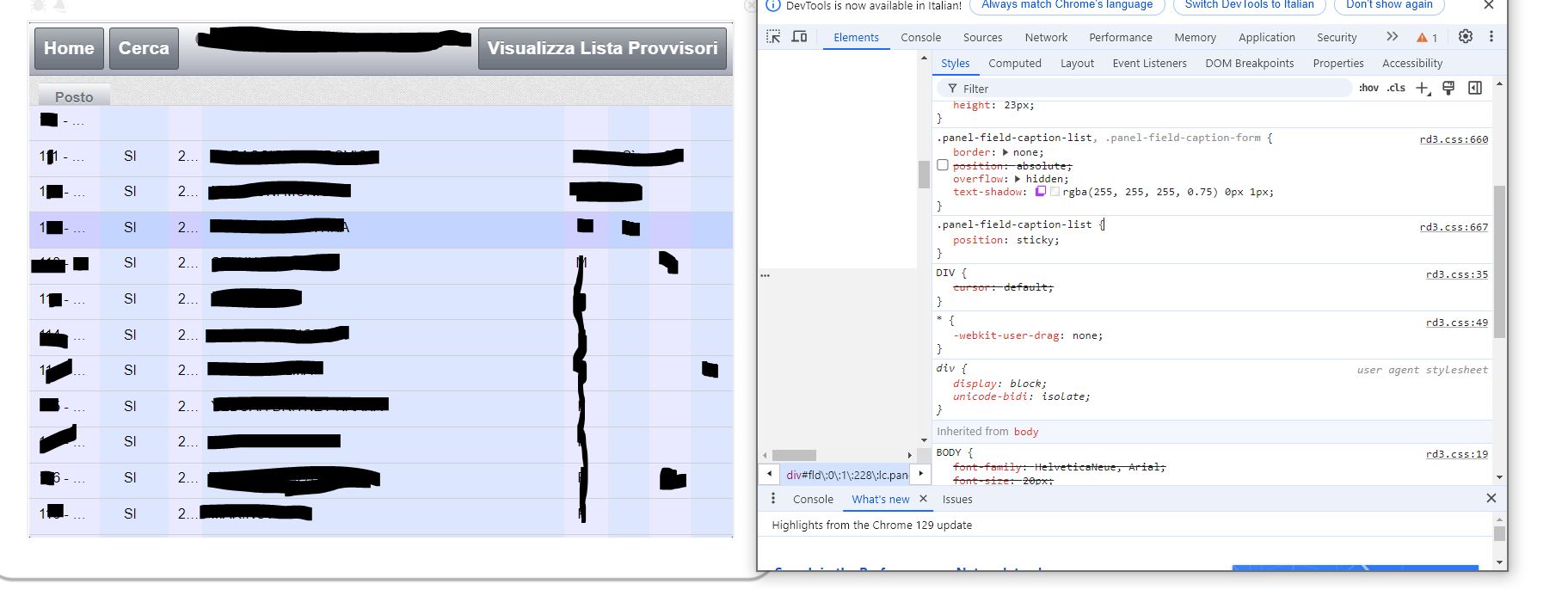1568x590 pixels.
Task: Select the Event Listeners sub-tab
Action: click(1149, 63)
